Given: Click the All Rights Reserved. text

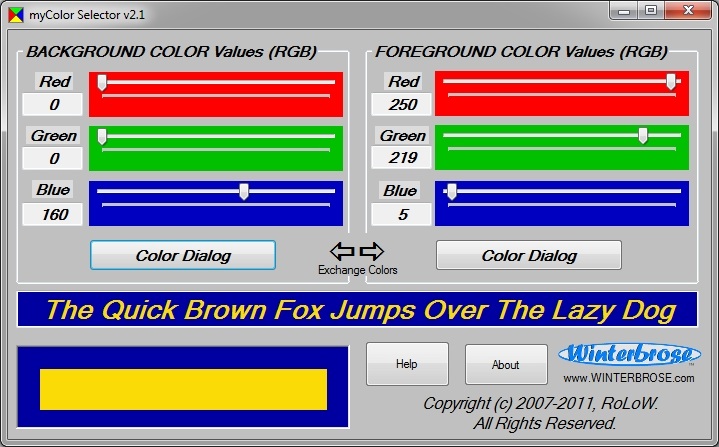Looking at the screenshot, I should pyautogui.click(x=545, y=423).
